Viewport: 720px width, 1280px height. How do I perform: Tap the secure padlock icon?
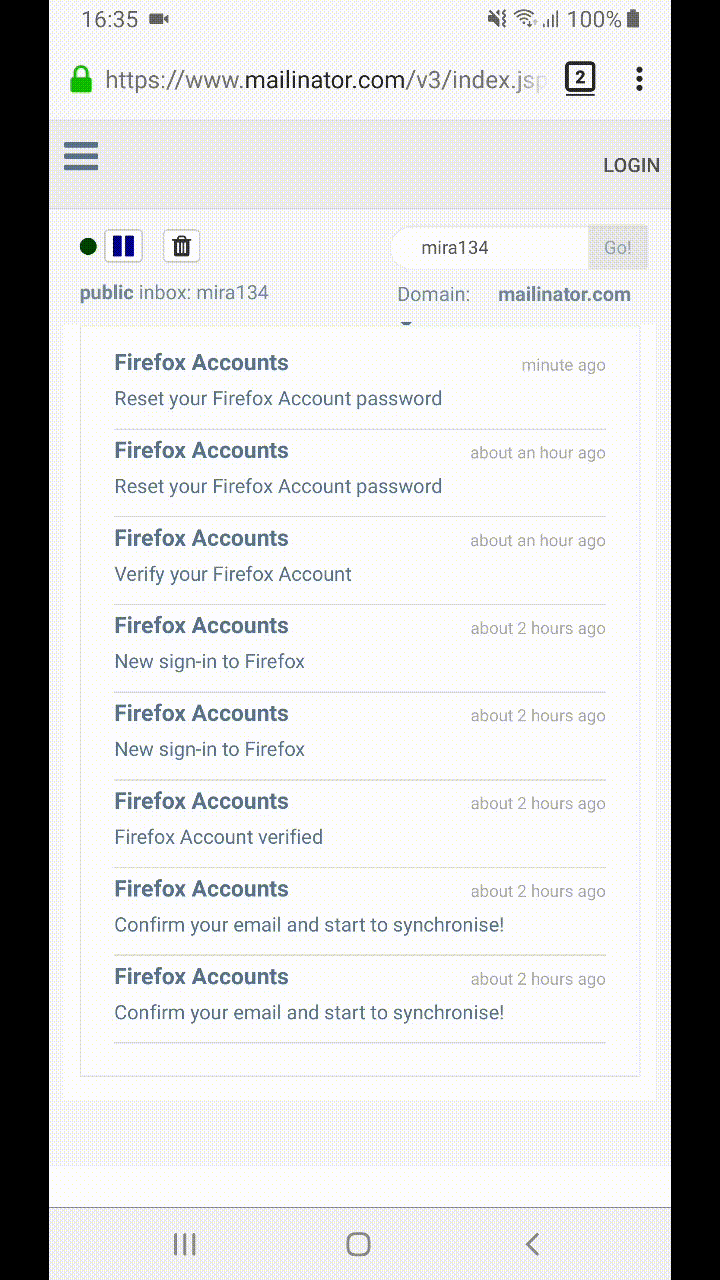coord(81,79)
